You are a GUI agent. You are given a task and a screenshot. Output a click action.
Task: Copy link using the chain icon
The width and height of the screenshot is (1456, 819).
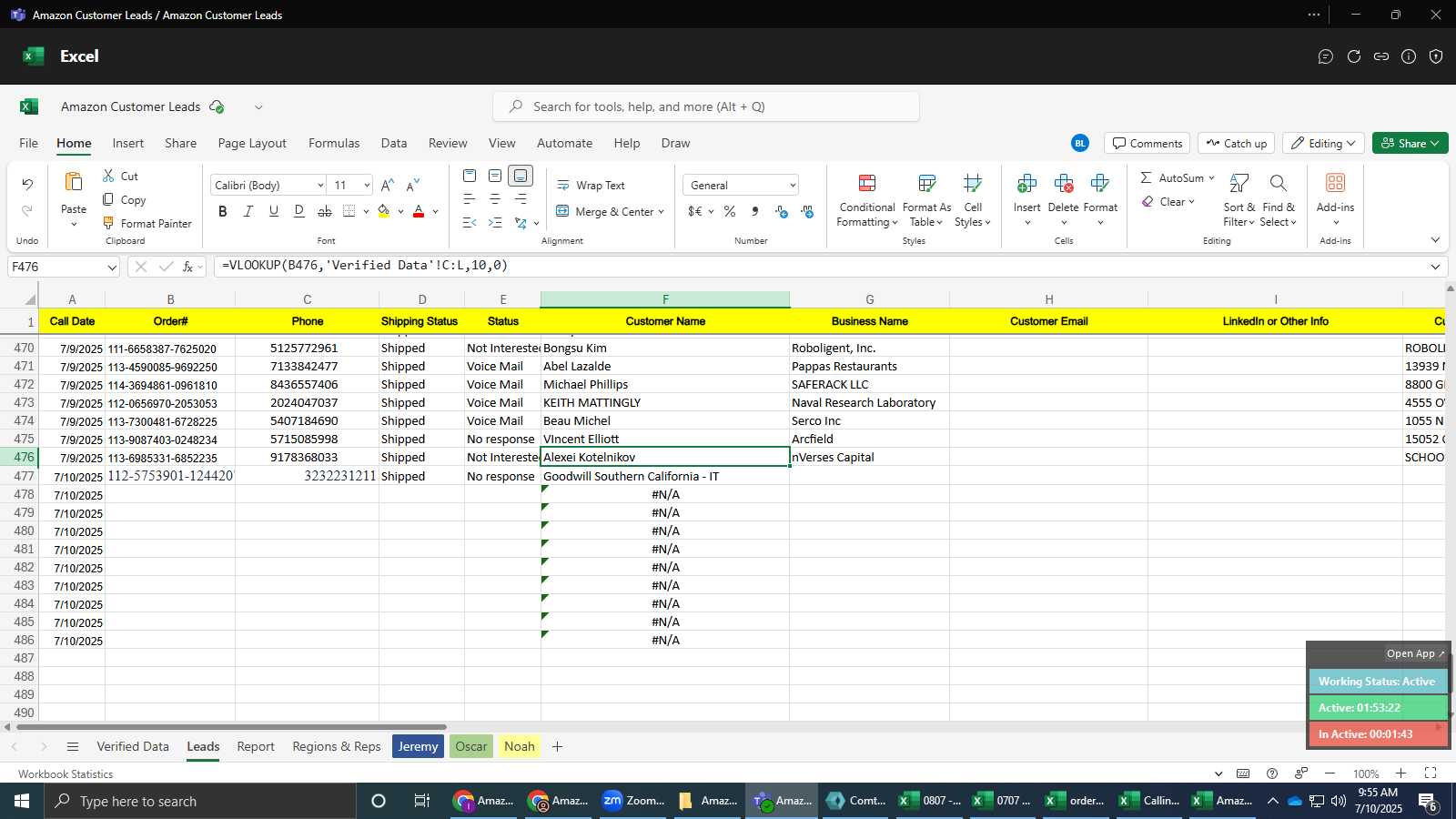(x=1381, y=56)
